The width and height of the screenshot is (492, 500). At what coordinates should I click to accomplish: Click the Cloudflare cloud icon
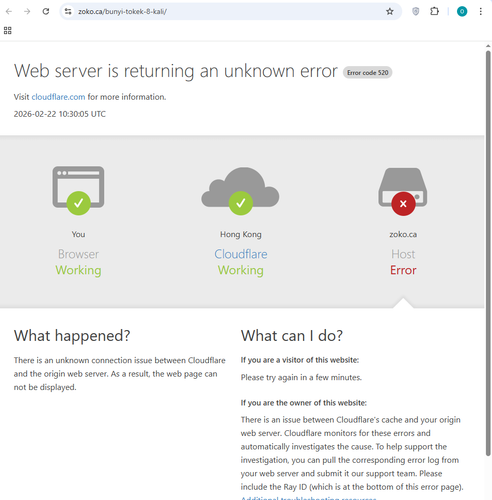pyautogui.click(x=240, y=190)
